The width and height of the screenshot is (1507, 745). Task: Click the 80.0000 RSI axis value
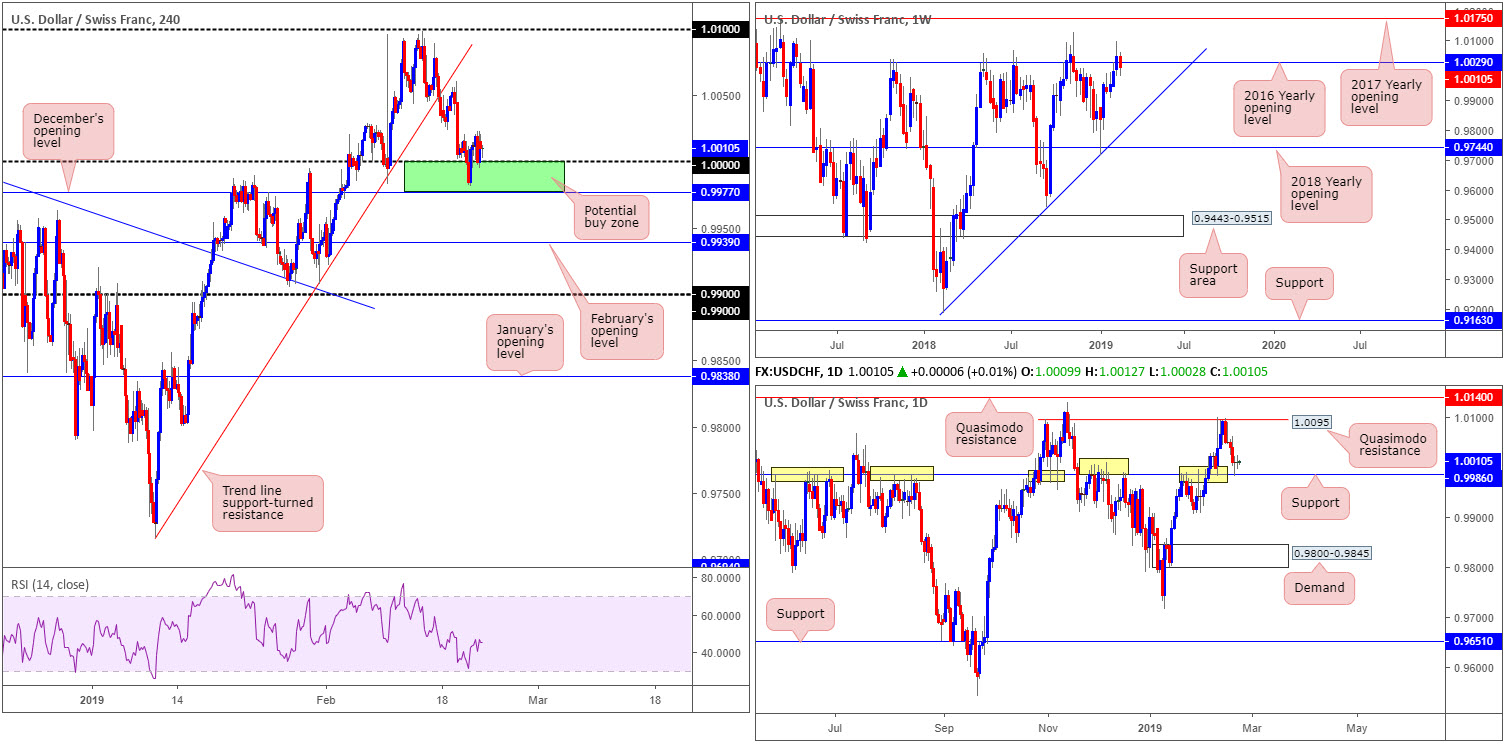click(718, 578)
